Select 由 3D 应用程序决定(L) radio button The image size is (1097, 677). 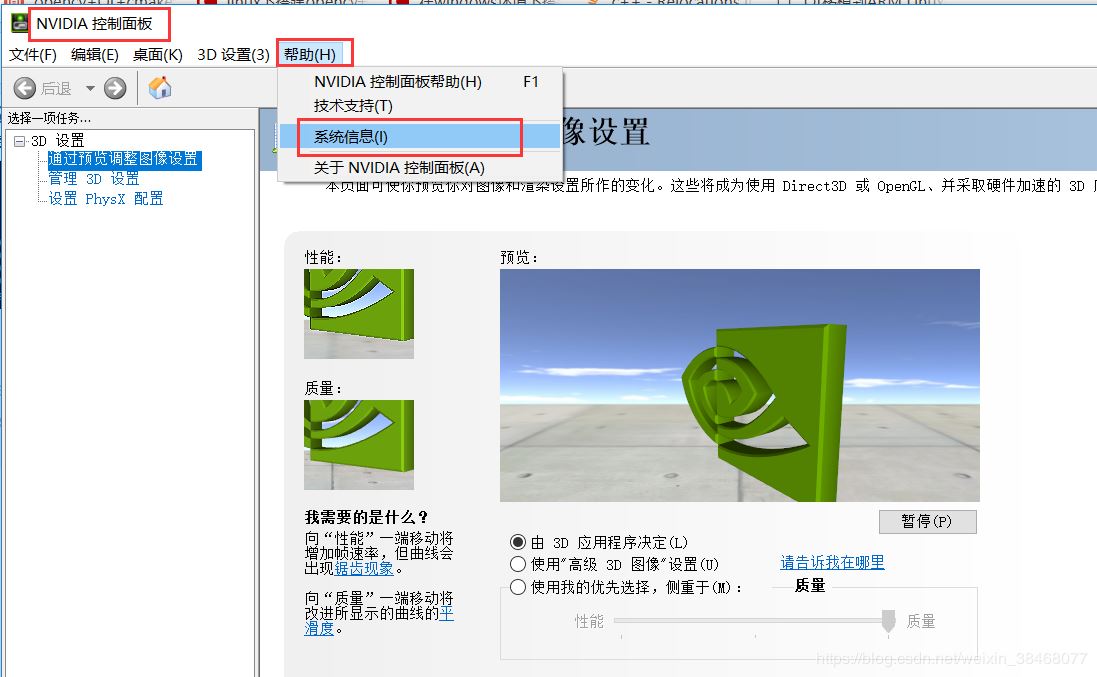(518, 542)
